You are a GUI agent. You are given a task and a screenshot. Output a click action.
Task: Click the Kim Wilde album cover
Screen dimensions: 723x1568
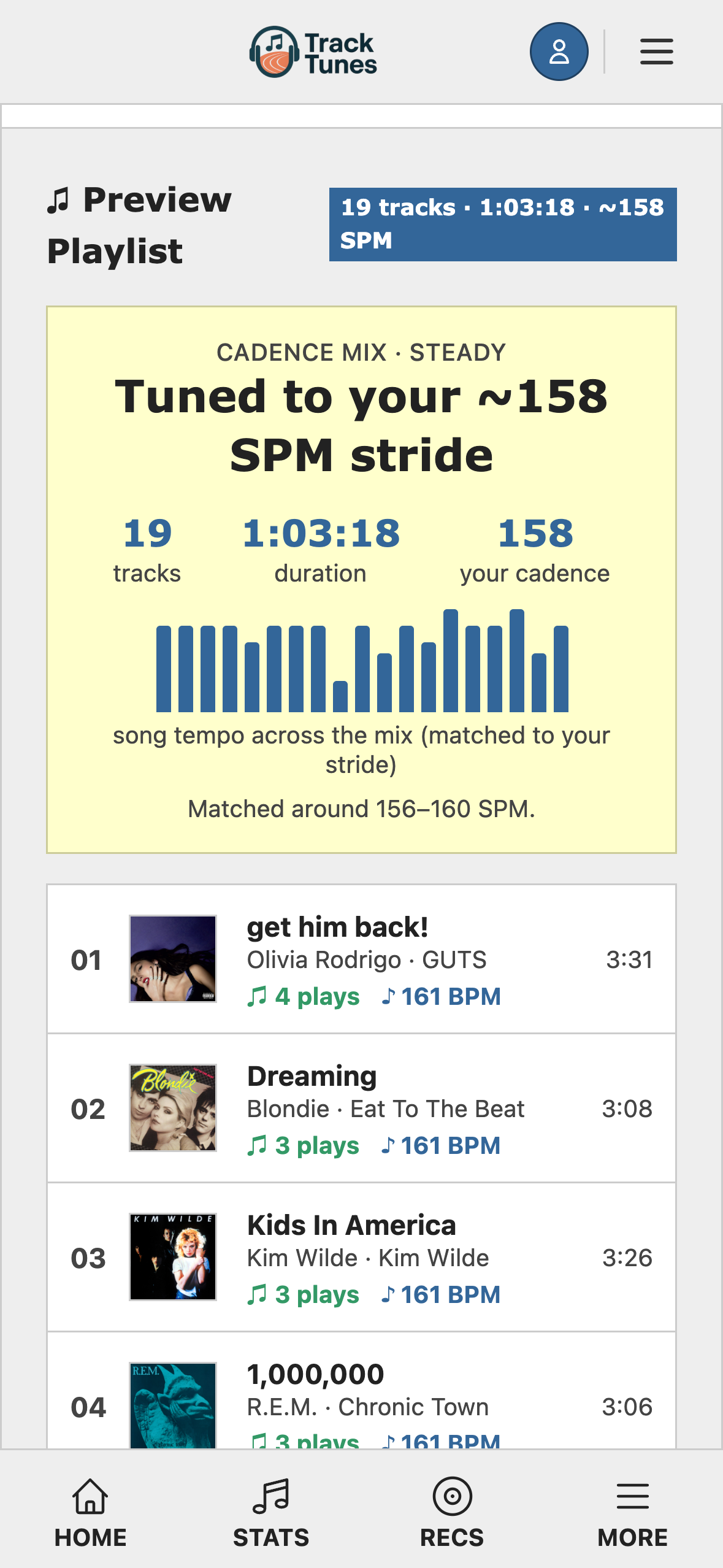pos(173,1257)
